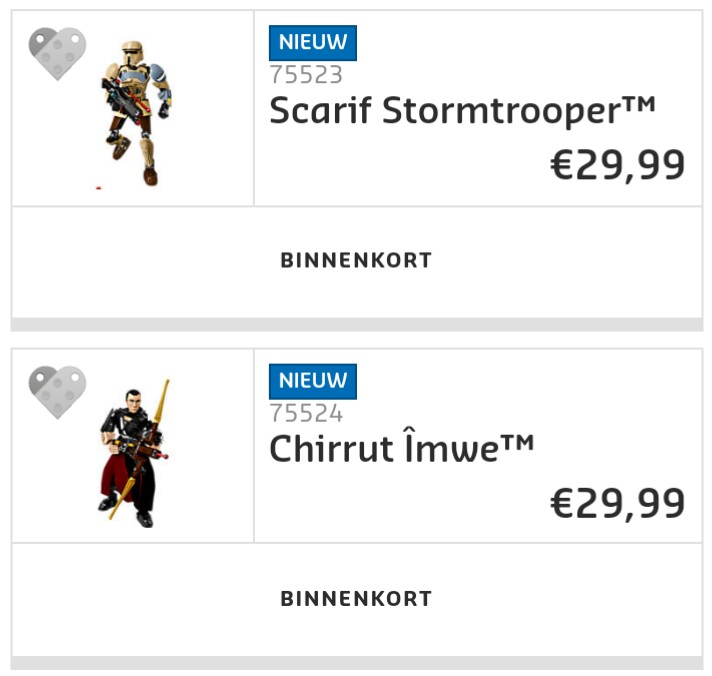Click the gray bar below Chirrut card

[356, 663]
